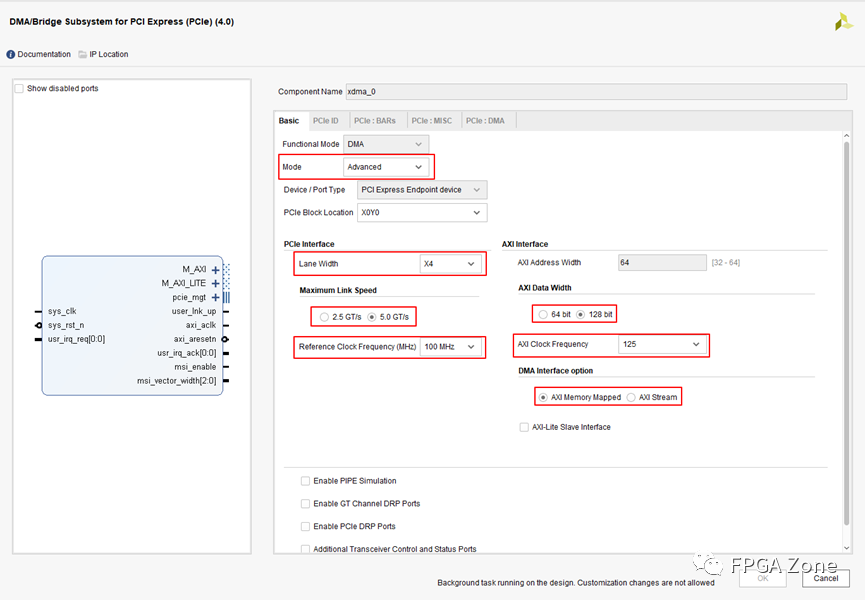Click the msi_enable port label
This screenshot has width=865, height=600.
click(195, 367)
